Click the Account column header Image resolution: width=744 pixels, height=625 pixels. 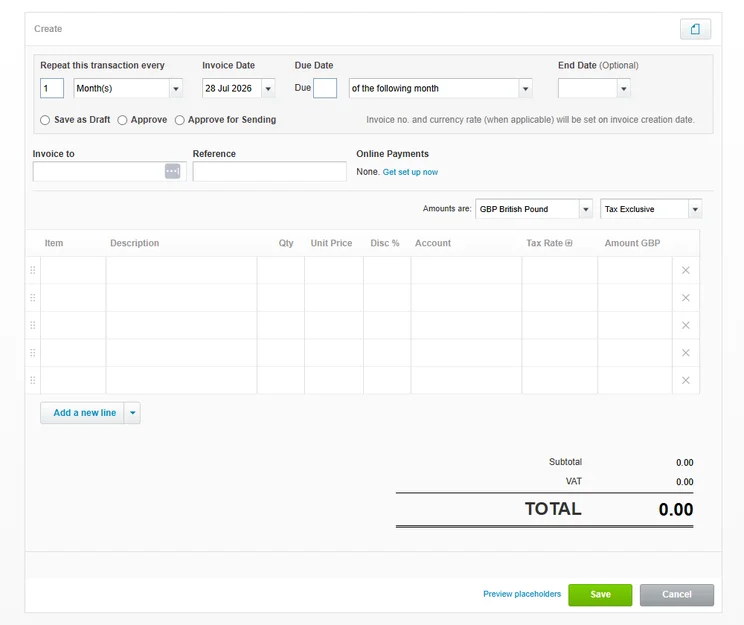(433, 243)
